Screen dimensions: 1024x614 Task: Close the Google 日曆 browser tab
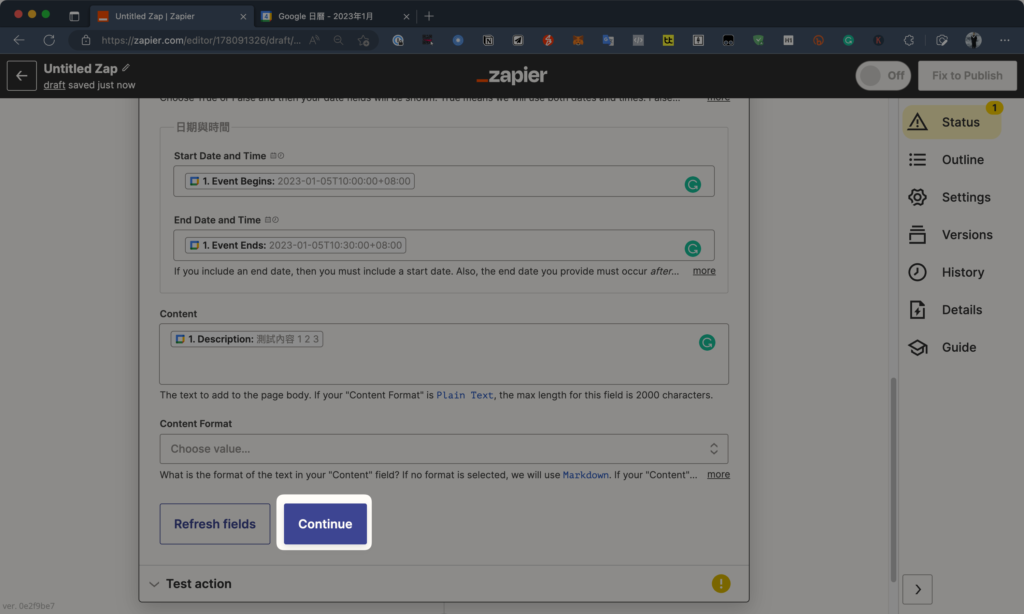pos(406,16)
